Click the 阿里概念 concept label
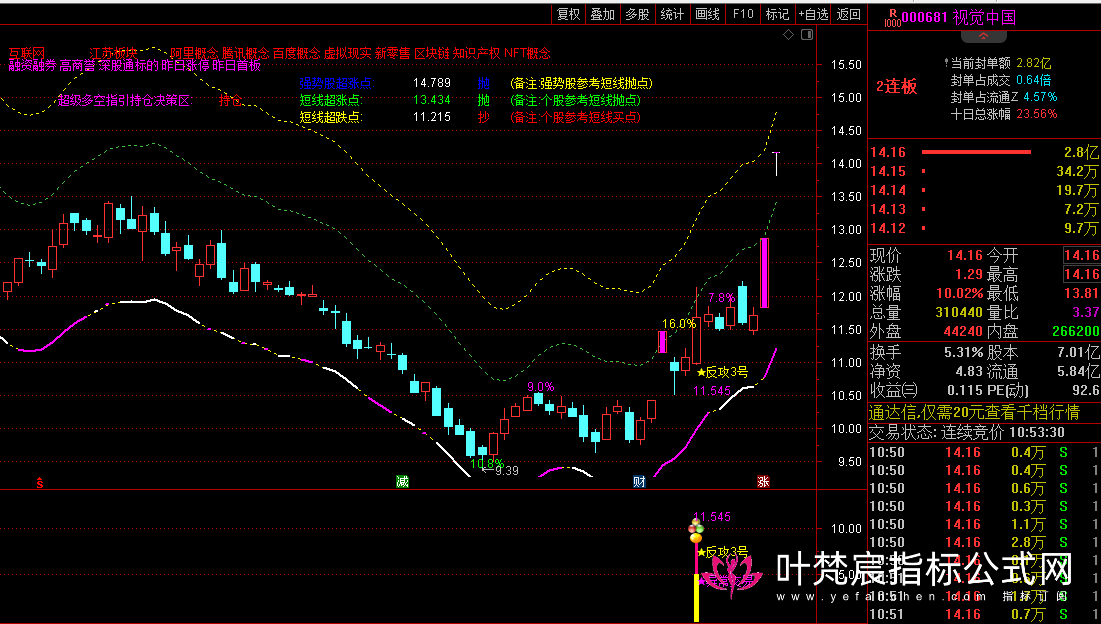Screen dimensions: 1101x624 [x=194, y=53]
